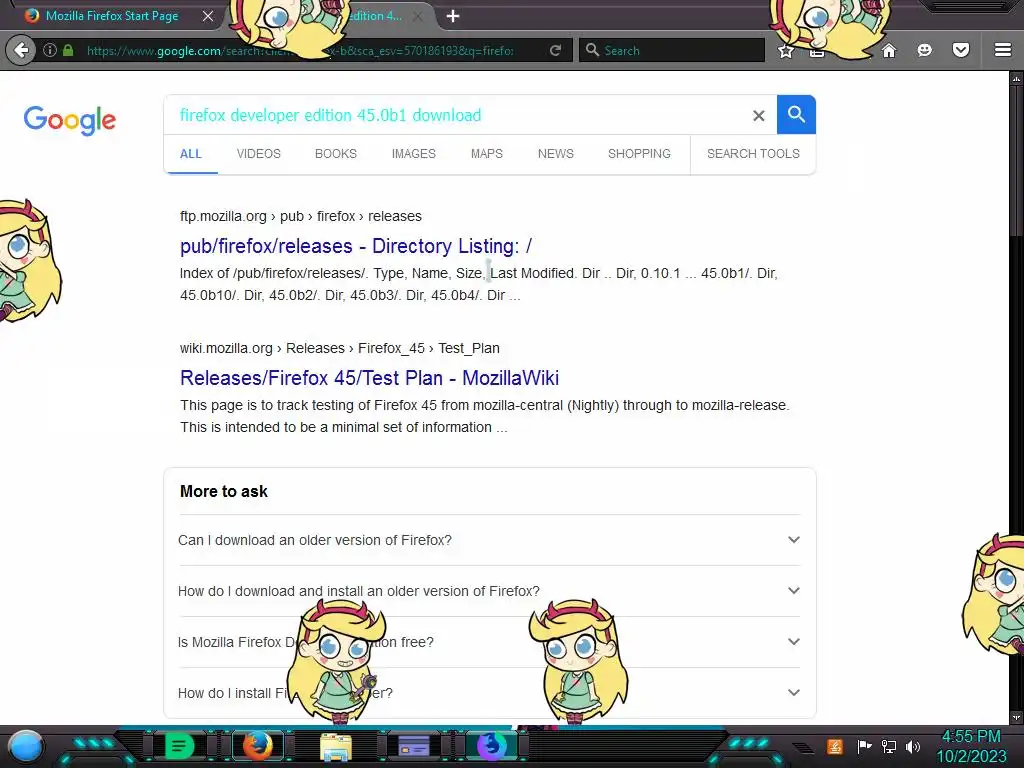Viewport: 1024px width, 768px height.
Task: Open SEARCH TOOLS options
Action: coord(753,154)
